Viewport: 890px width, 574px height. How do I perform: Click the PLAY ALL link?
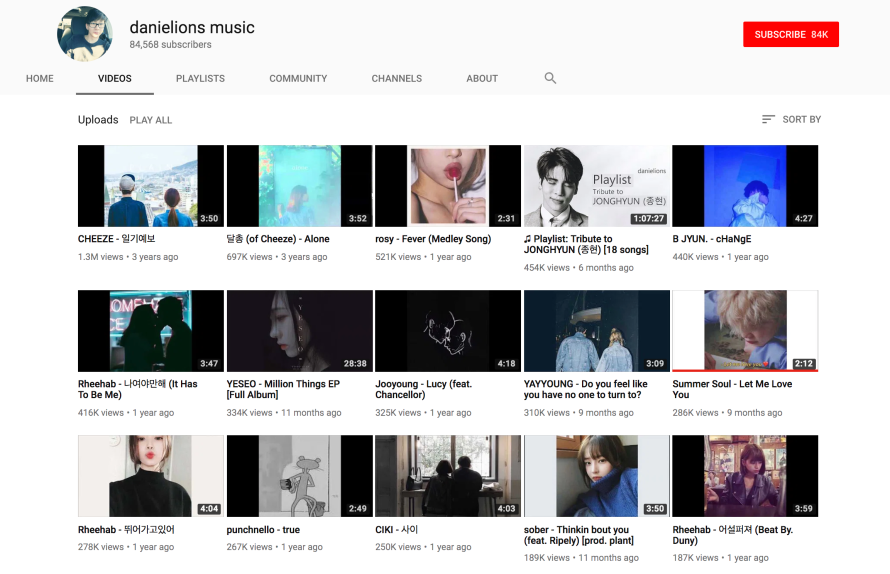150,120
